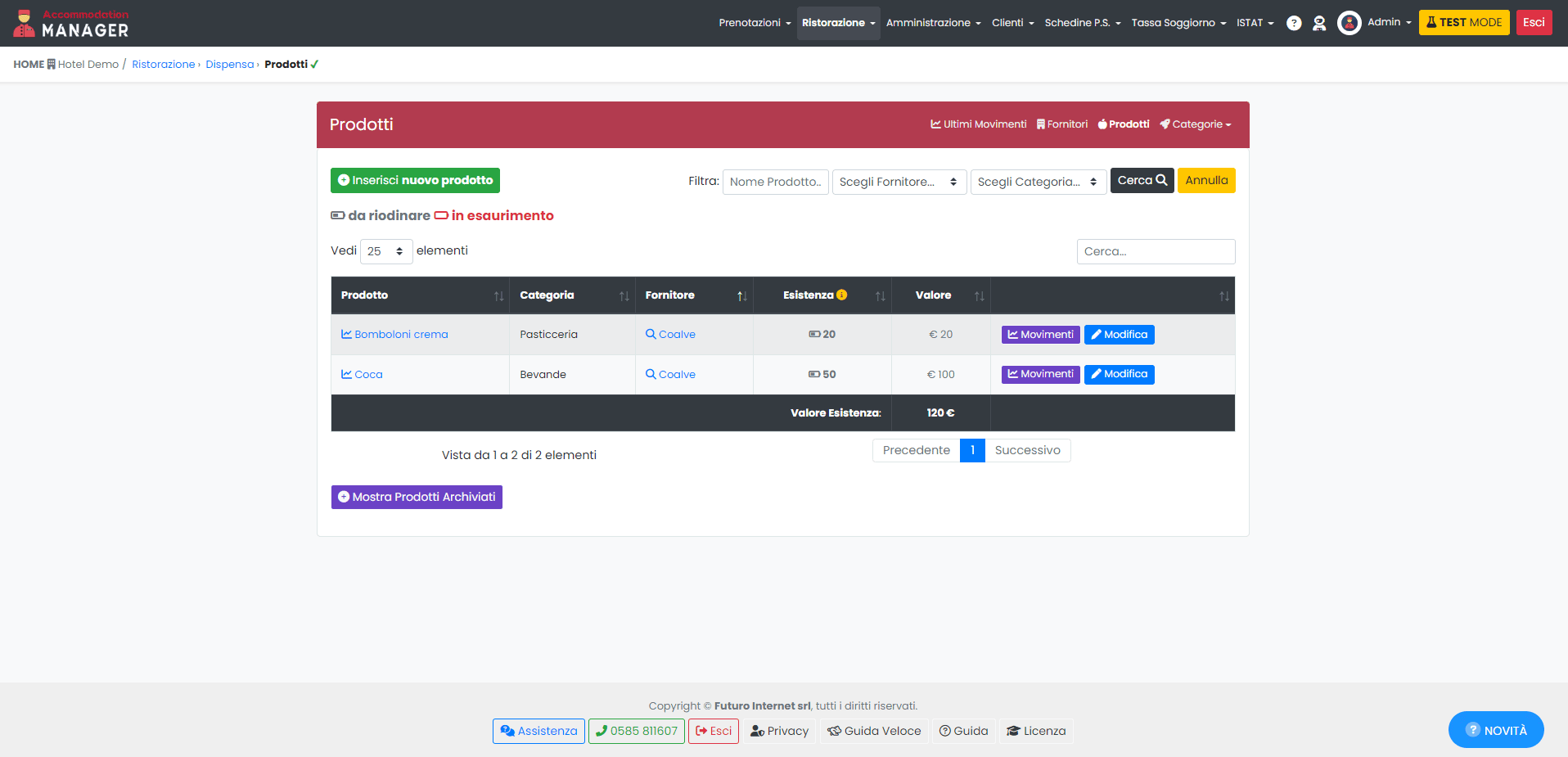This screenshot has width=1568, height=757.
Task: Click Coalve supplier search icon for Bomboloni crema
Action: pyautogui.click(x=651, y=334)
